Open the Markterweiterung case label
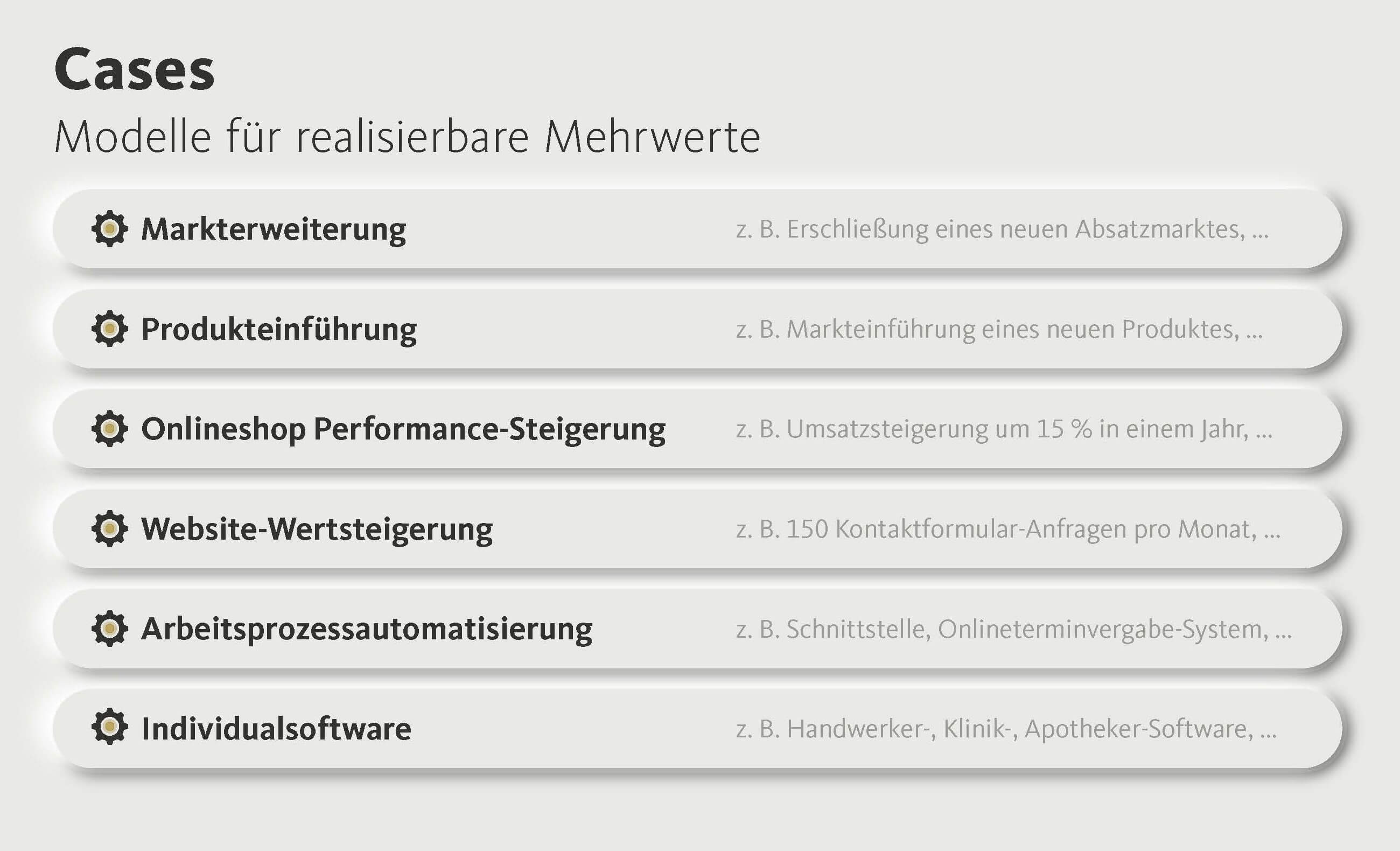The width and height of the screenshot is (1400, 851). click(274, 229)
